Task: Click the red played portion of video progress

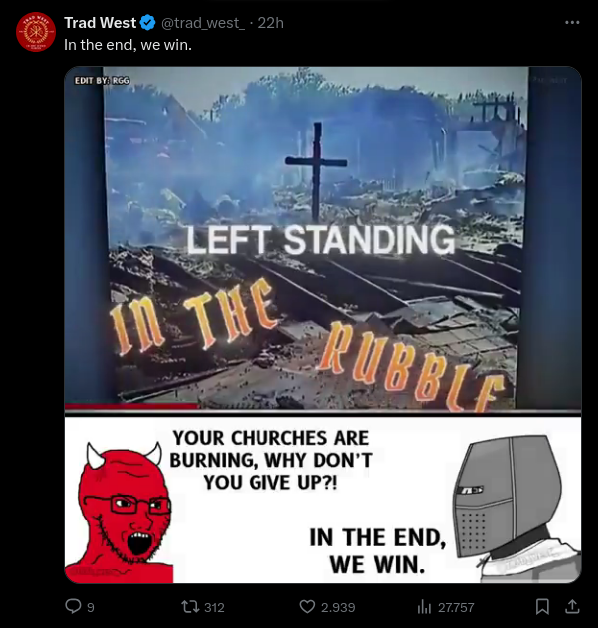Action: click(x=131, y=407)
